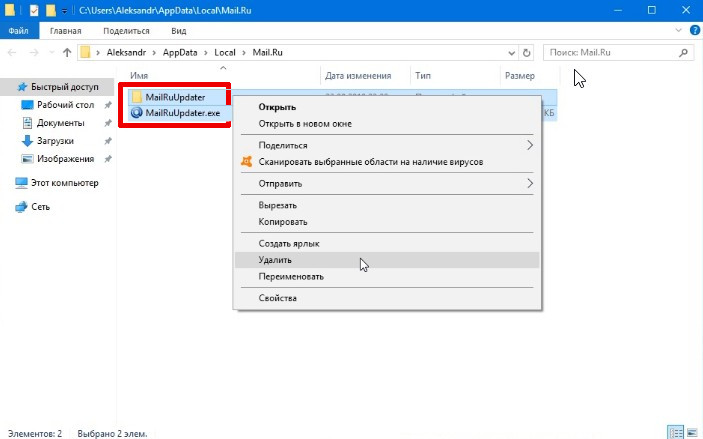Open the address bar history dropdown
Screen dimensions: 703x439
512,53
